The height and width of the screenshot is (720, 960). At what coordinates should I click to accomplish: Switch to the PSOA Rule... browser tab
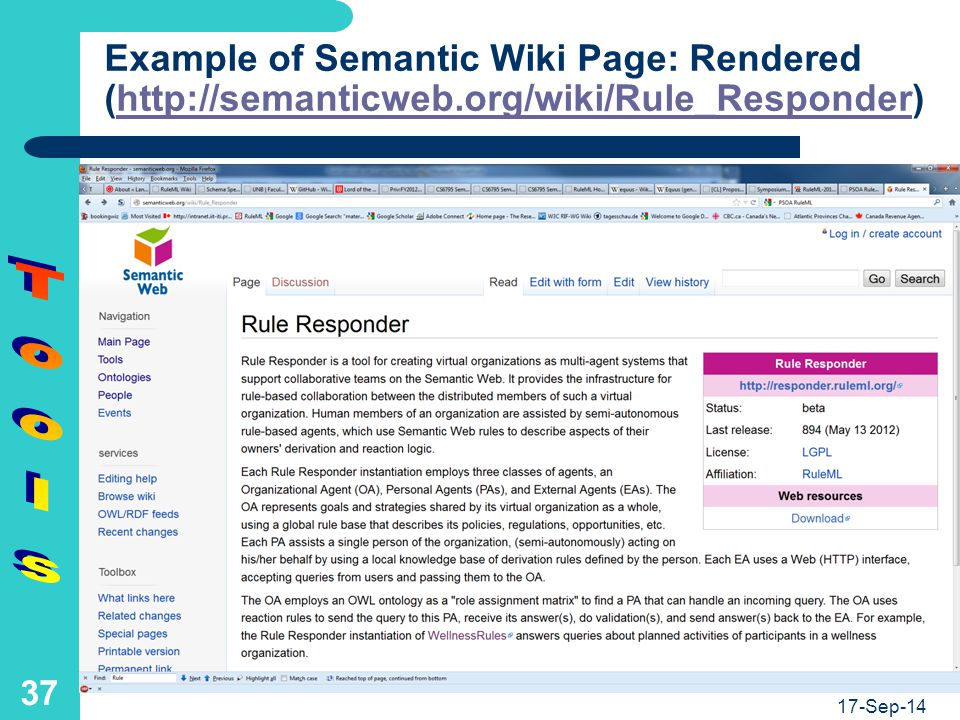click(x=861, y=189)
